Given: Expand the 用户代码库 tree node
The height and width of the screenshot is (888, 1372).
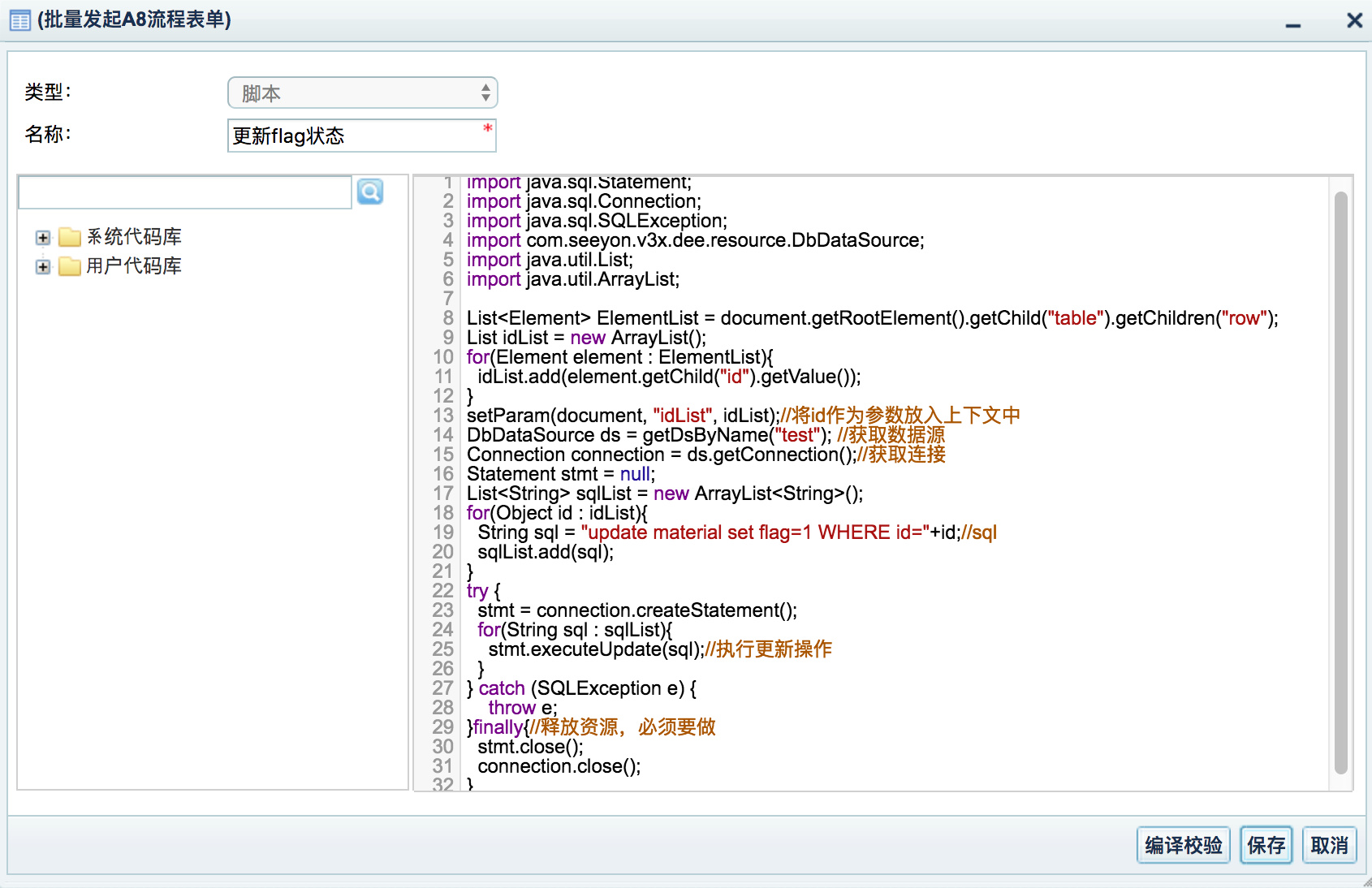Looking at the screenshot, I should pyautogui.click(x=43, y=267).
